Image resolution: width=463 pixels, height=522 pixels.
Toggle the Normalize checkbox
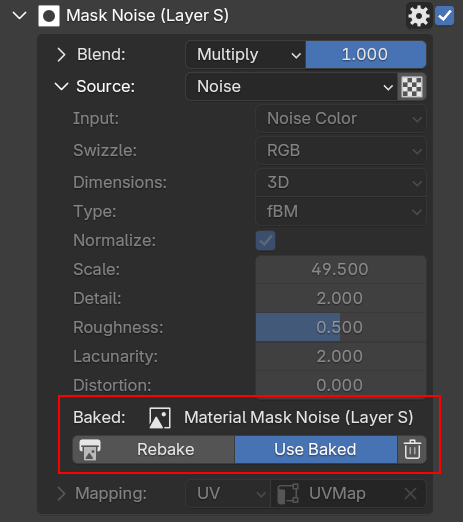(x=265, y=240)
